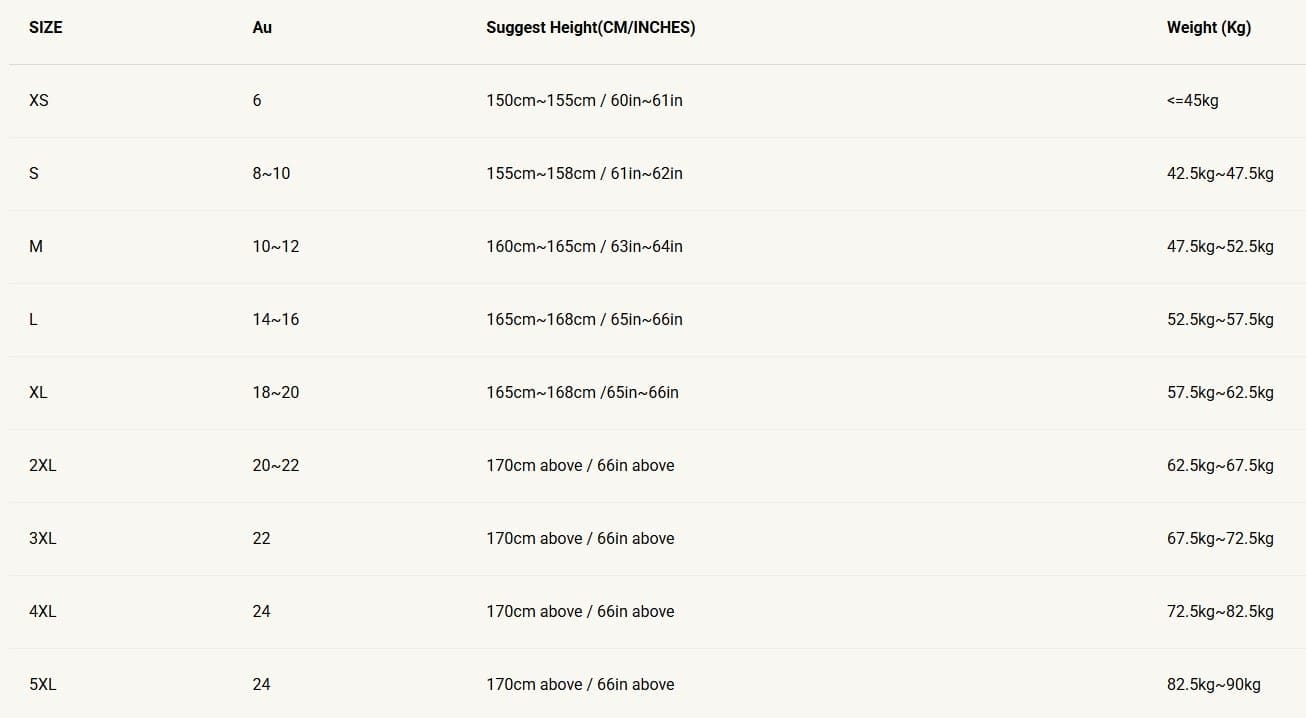This screenshot has height=718, width=1306.
Task: Select the 67.5kg~72.5kg weight value
Action: click(1220, 538)
